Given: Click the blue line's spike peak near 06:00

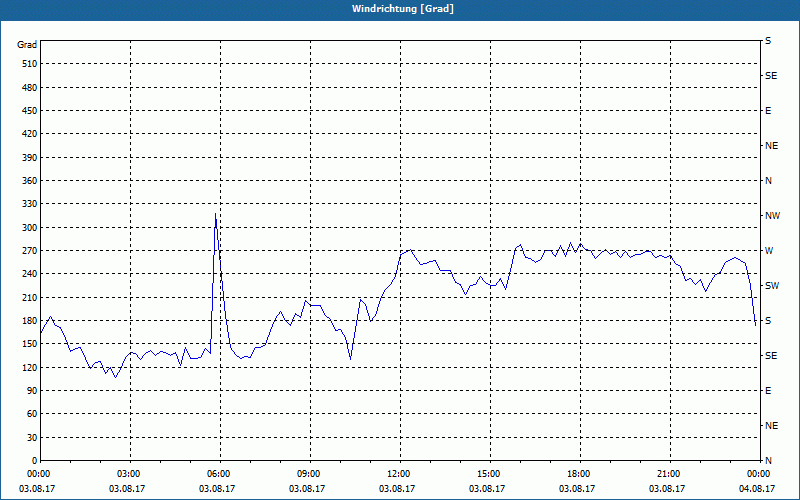Looking at the screenshot, I should 215,214.
